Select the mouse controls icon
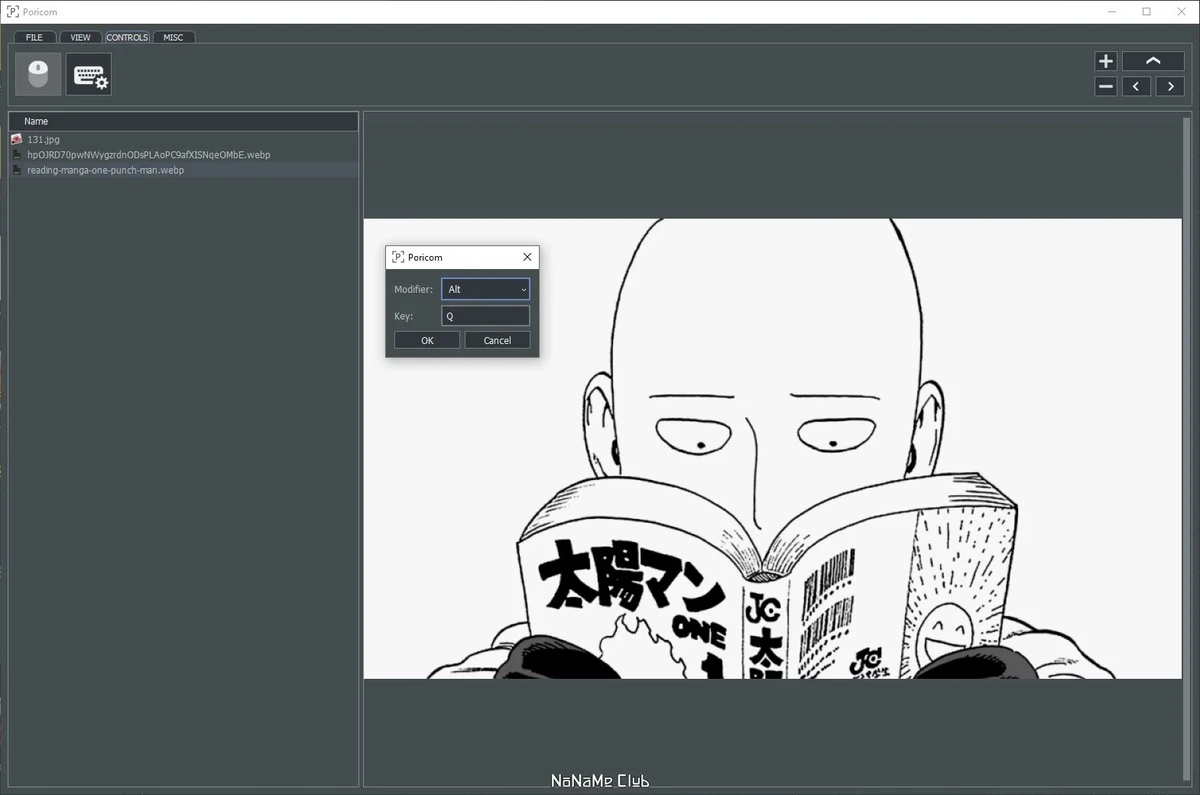The height and width of the screenshot is (795, 1200). click(38, 74)
